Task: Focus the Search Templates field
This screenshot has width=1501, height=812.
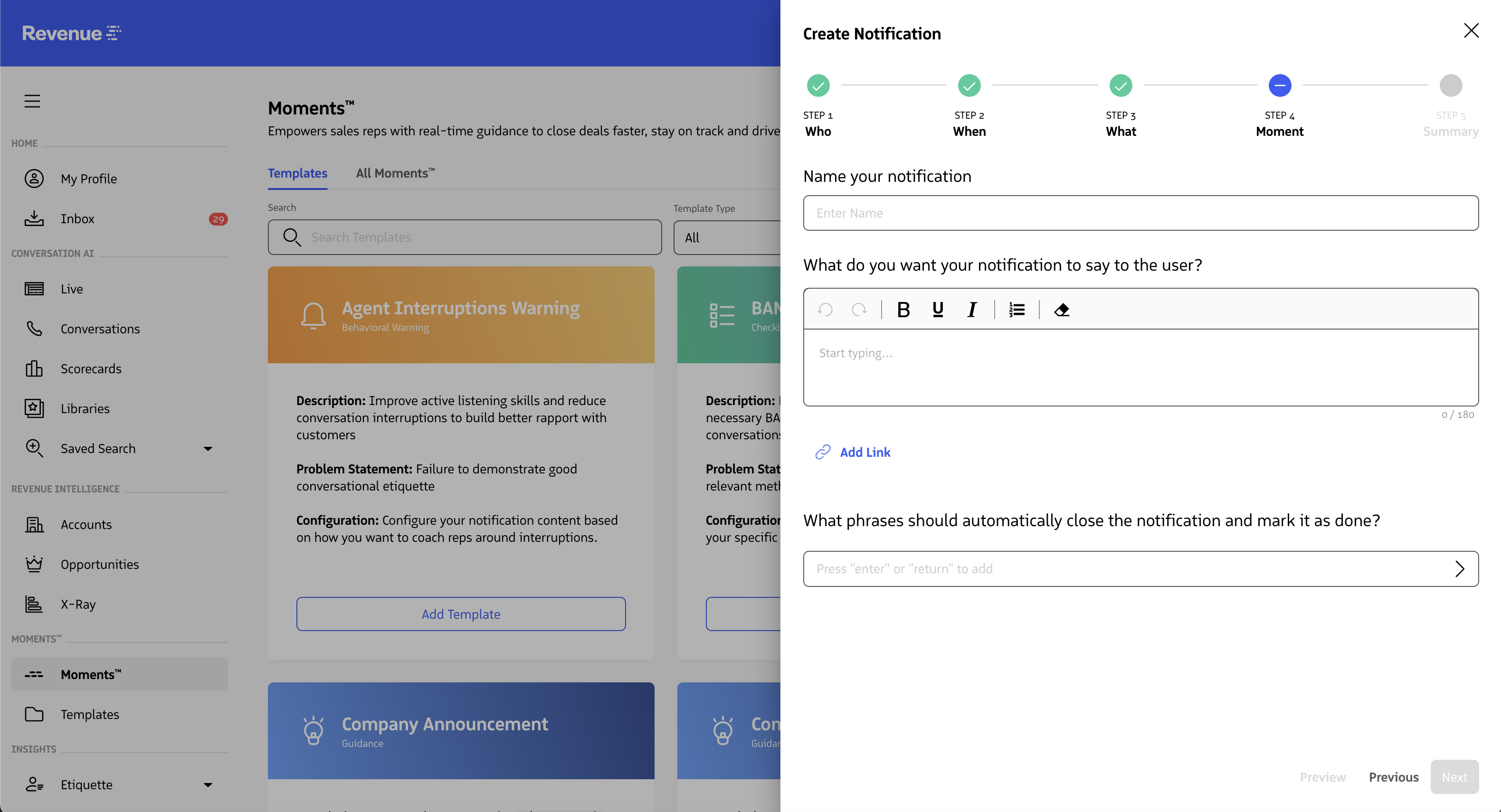Action: click(x=465, y=237)
